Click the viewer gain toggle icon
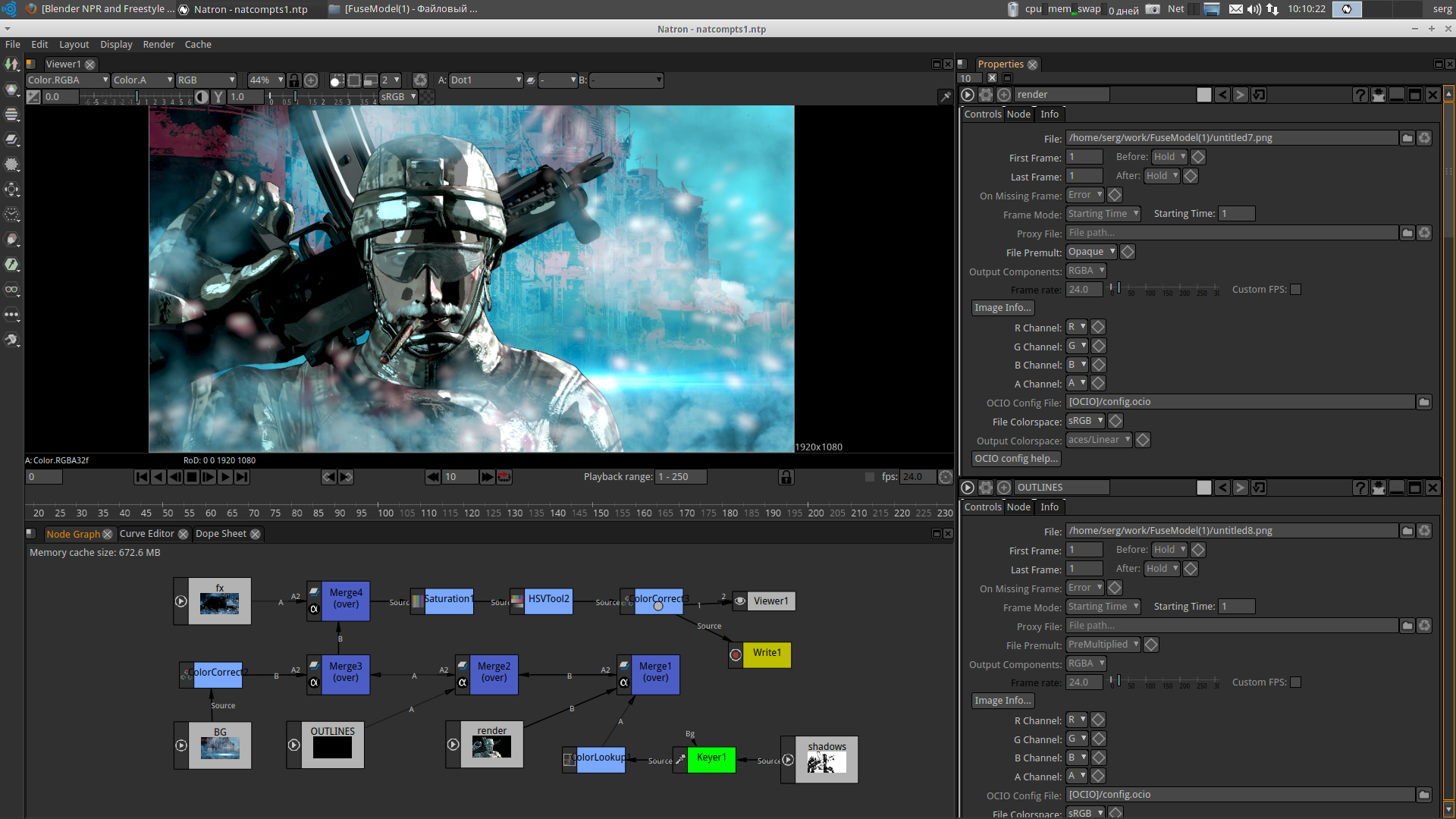1456x819 pixels. coord(33,97)
